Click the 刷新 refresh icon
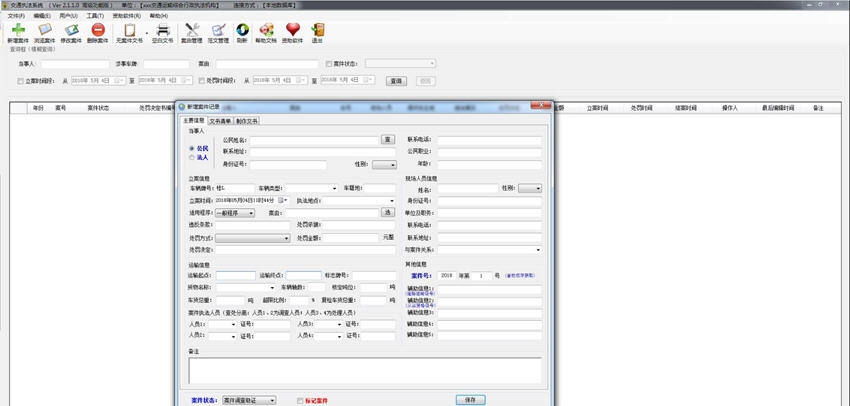The image size is (850, 406). tap(243, 32)
